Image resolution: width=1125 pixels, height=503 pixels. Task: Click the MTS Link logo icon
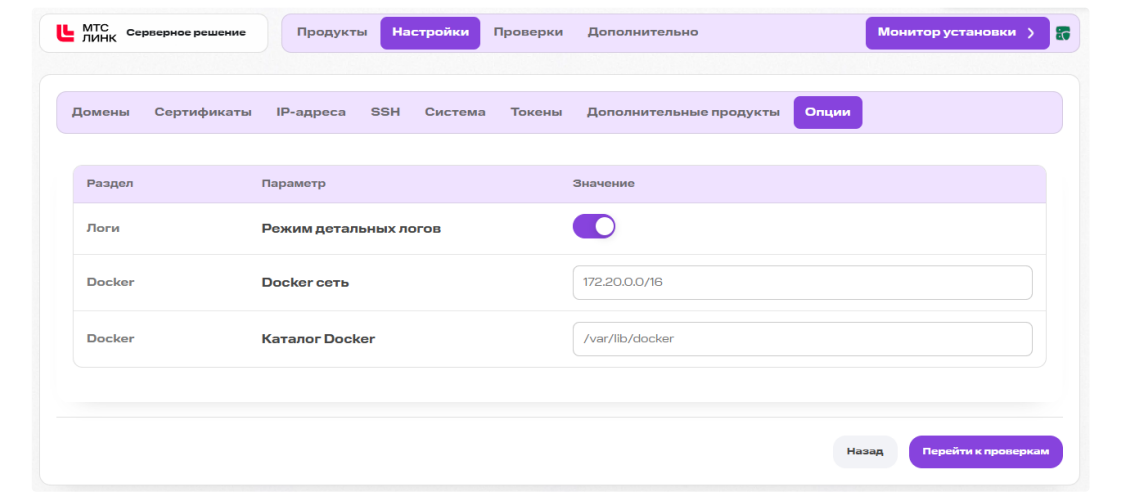click(65, 32)
